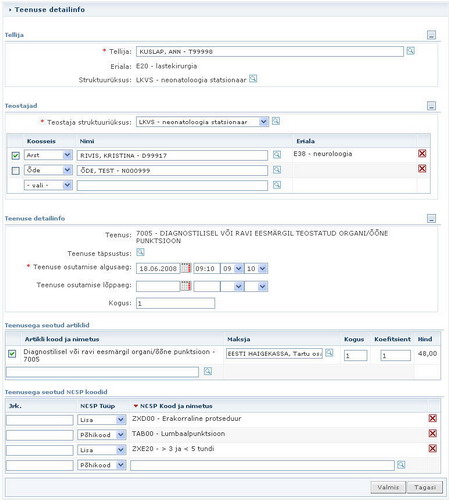
Task: Collapse the Teenuse detailinfo section
Action: click(x=432, y=219)
